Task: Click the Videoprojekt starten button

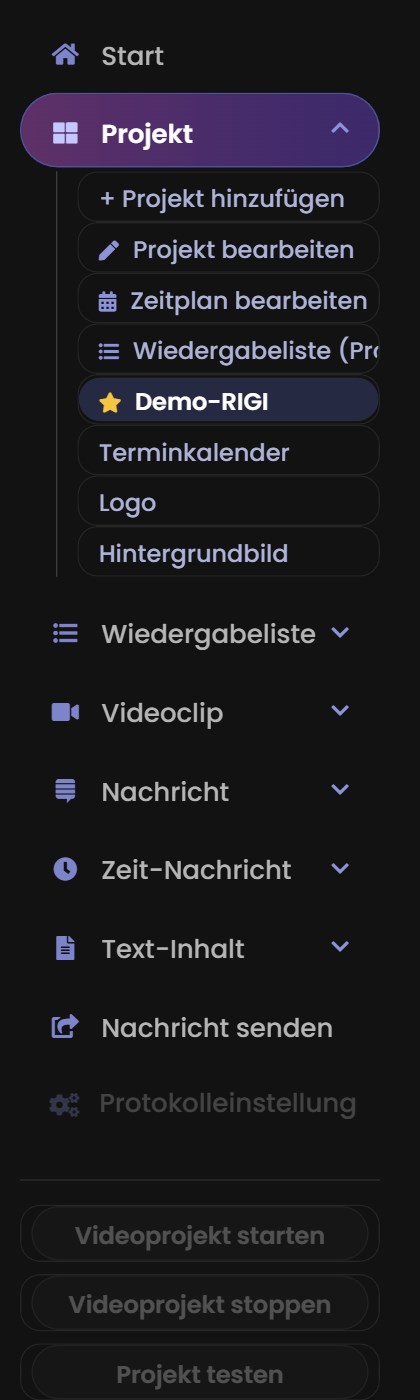Action: point(200,1234)
